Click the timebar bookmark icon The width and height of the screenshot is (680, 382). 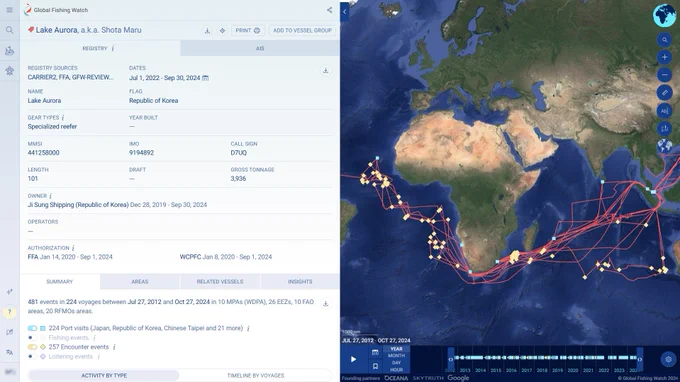[x=375, y=366]
